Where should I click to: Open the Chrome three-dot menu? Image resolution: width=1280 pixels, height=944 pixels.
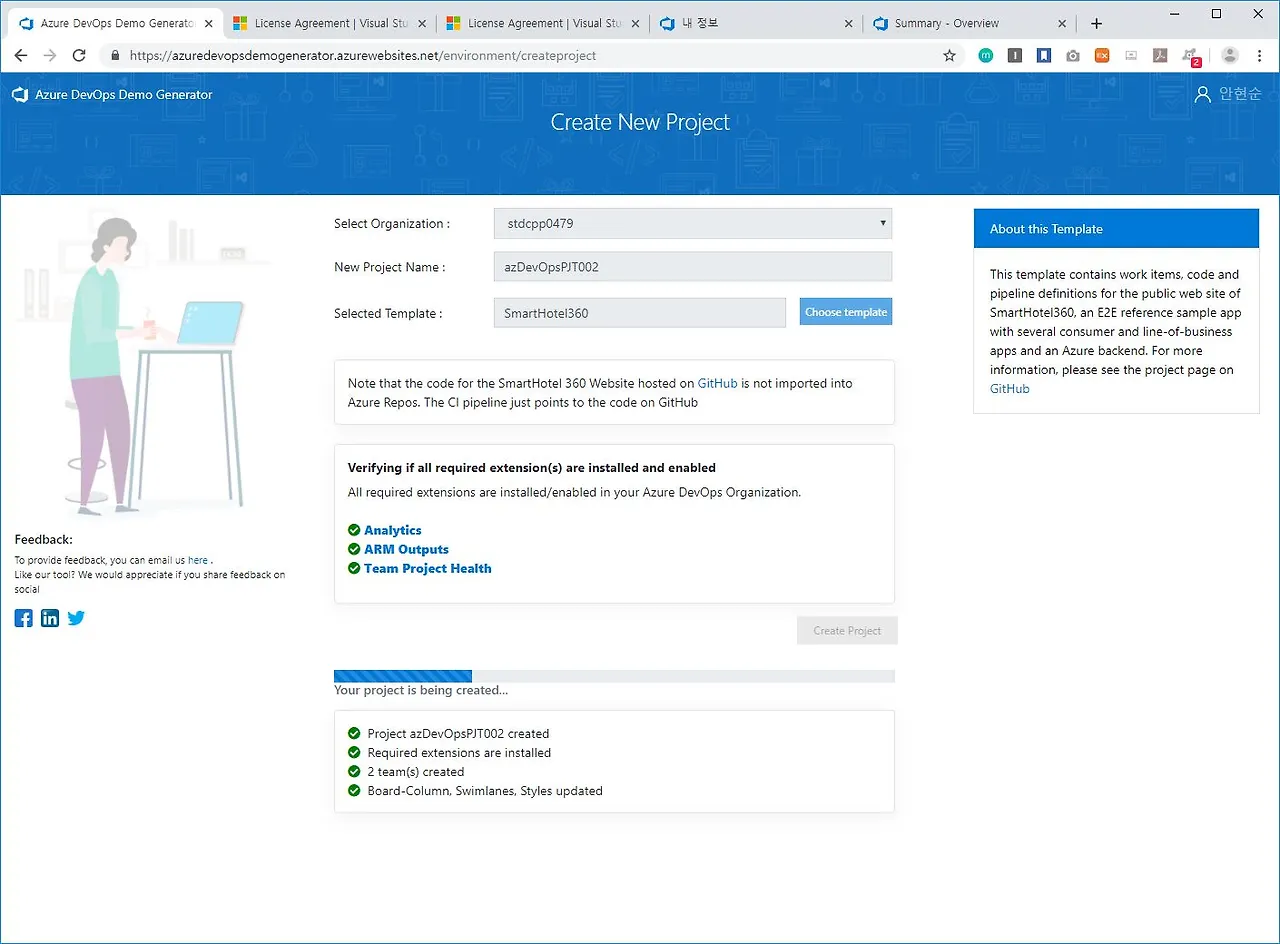click(x=1259, y=56)
